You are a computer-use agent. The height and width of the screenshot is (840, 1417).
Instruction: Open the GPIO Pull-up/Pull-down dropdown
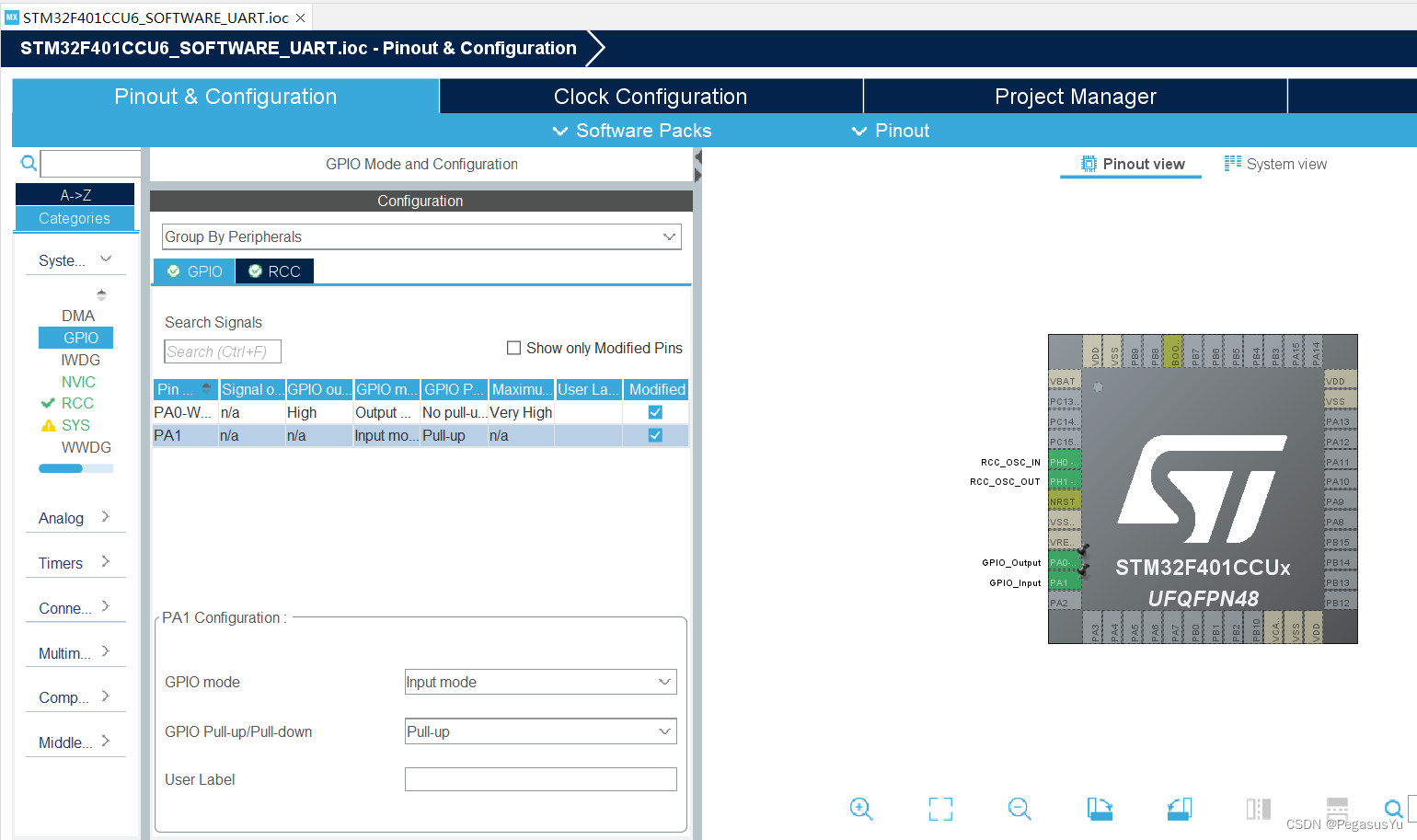pos(540,731)
